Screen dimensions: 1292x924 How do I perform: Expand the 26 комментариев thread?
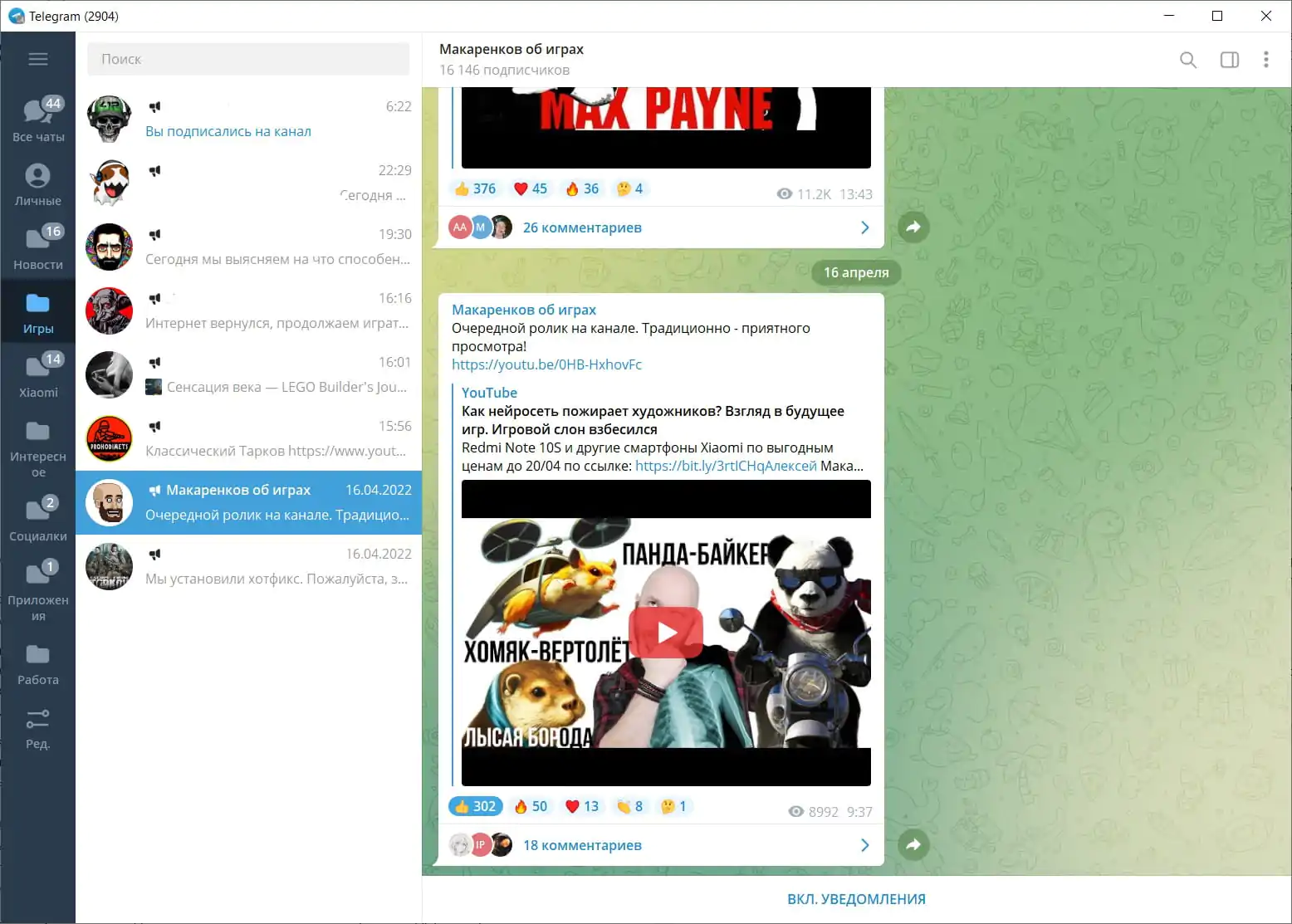pyautogui.click(x=581, y=227)
